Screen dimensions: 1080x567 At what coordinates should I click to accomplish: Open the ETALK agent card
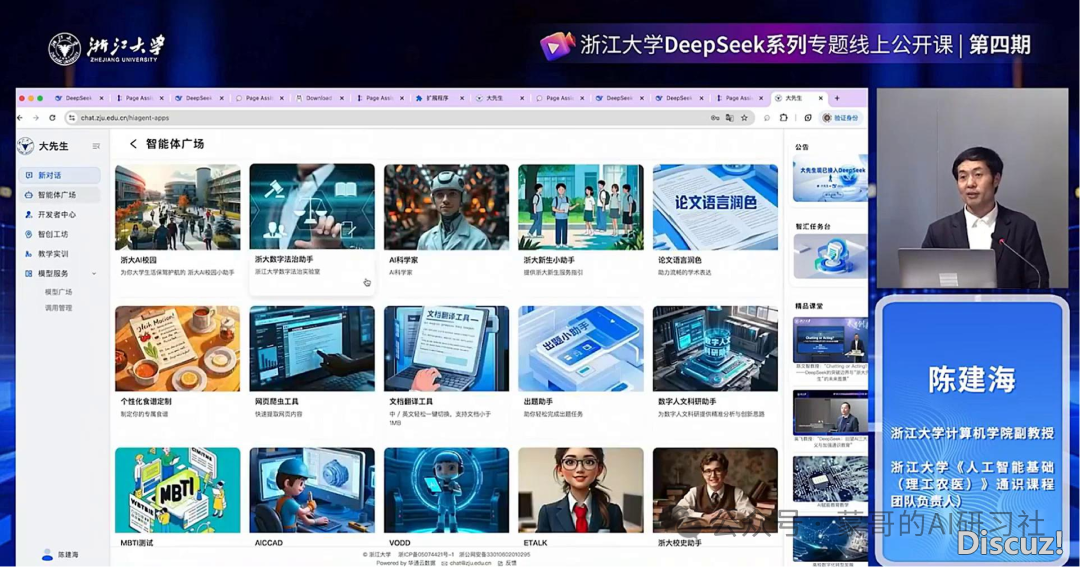pos(581,497)
